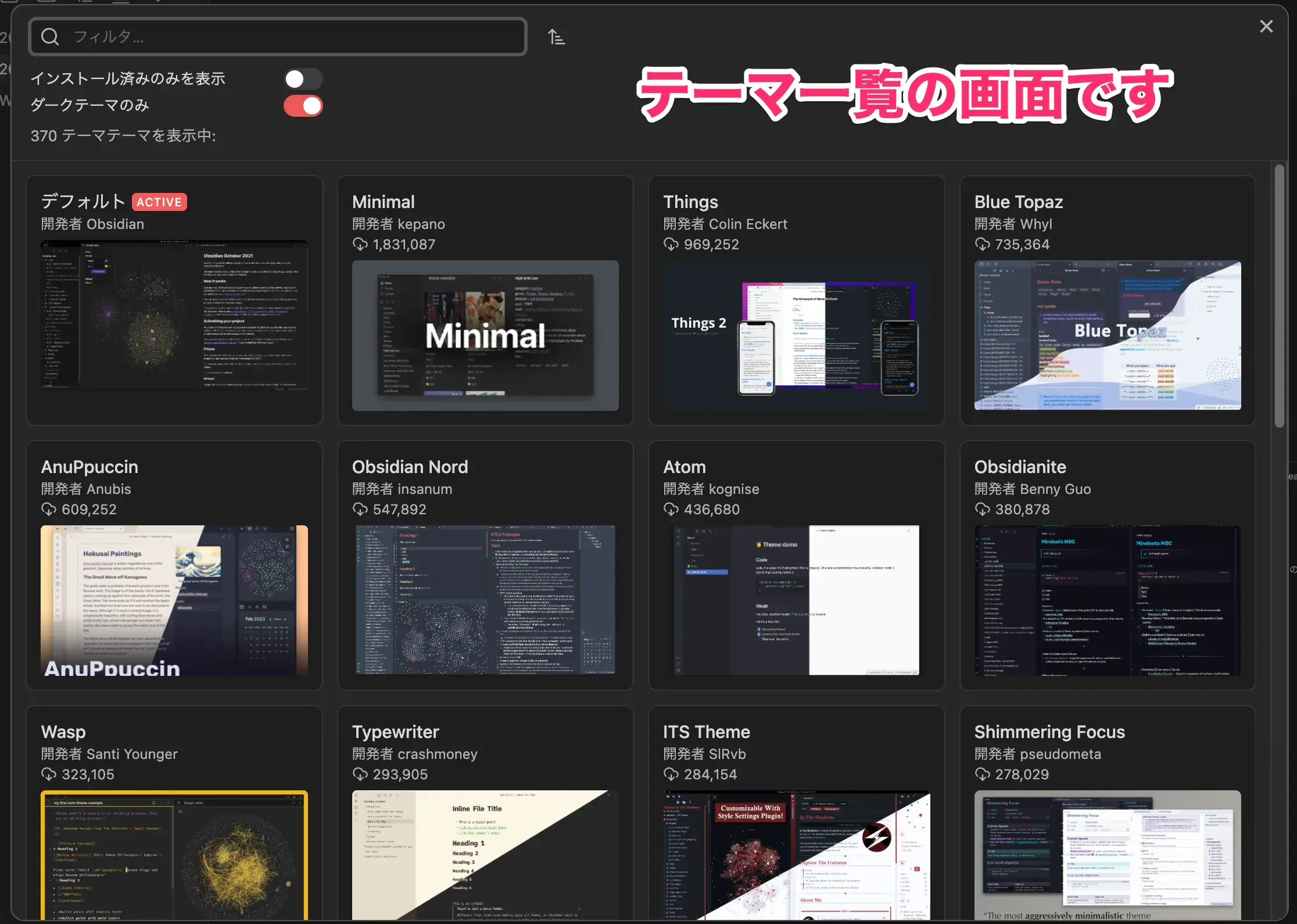
Task: Click the 開発者 insanum author line
Action: coord(402,489)
